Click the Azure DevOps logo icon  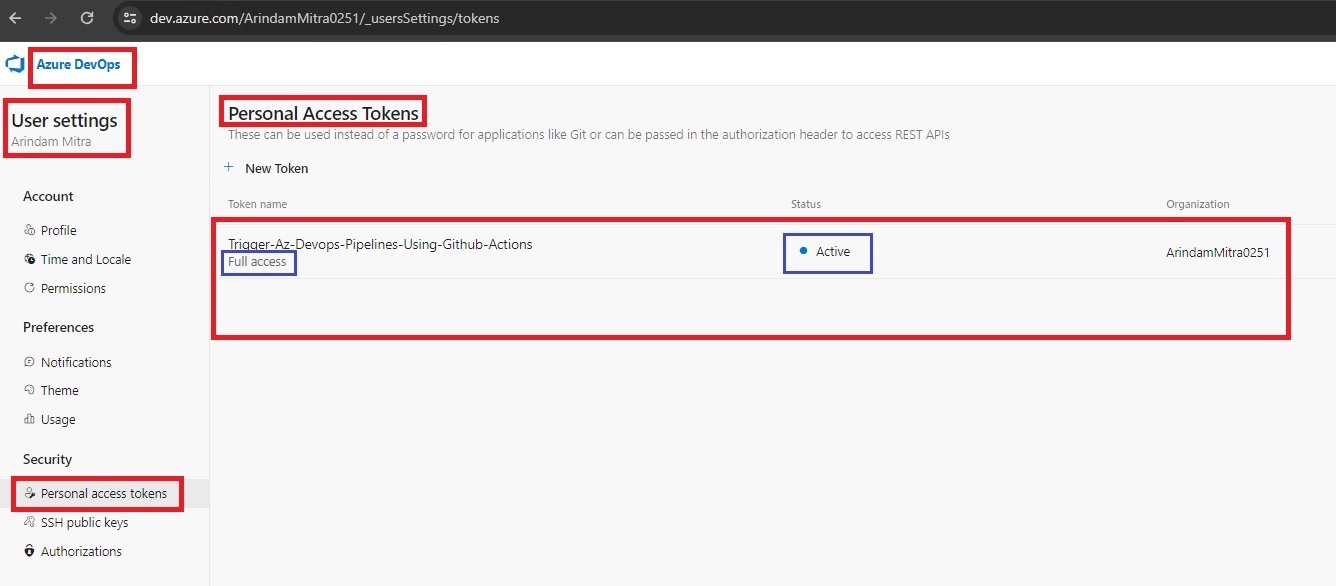(x=14, y=65)
